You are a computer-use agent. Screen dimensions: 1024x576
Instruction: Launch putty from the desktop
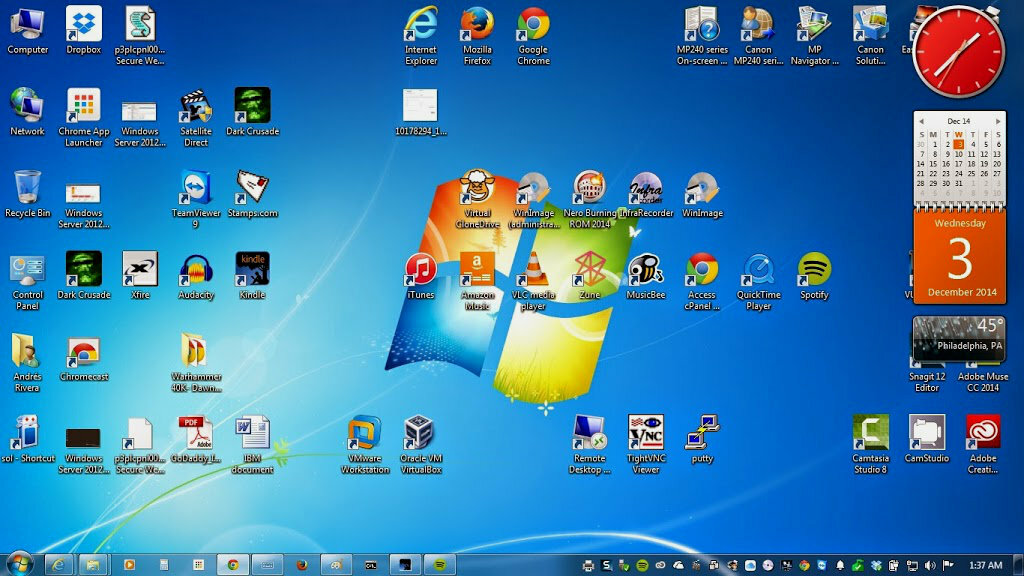pos(702,439)
